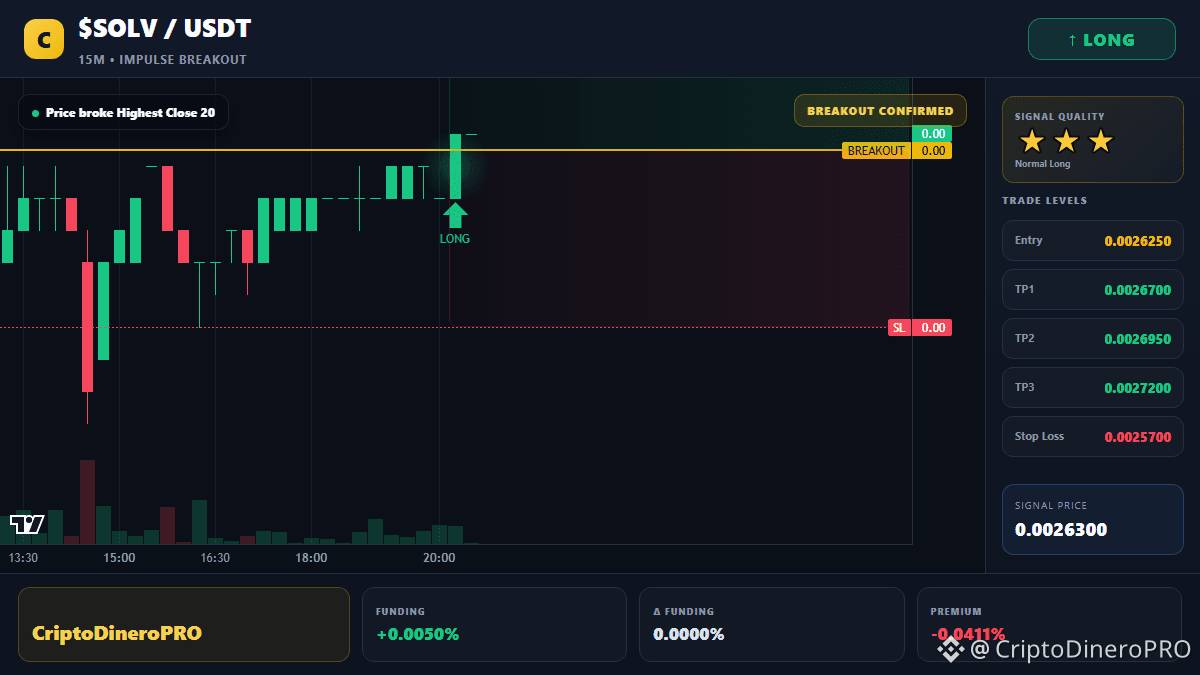Viewport: 1200px width, 675px height.
Task: Click the tallest red volume bar
Action: [87, 502]
